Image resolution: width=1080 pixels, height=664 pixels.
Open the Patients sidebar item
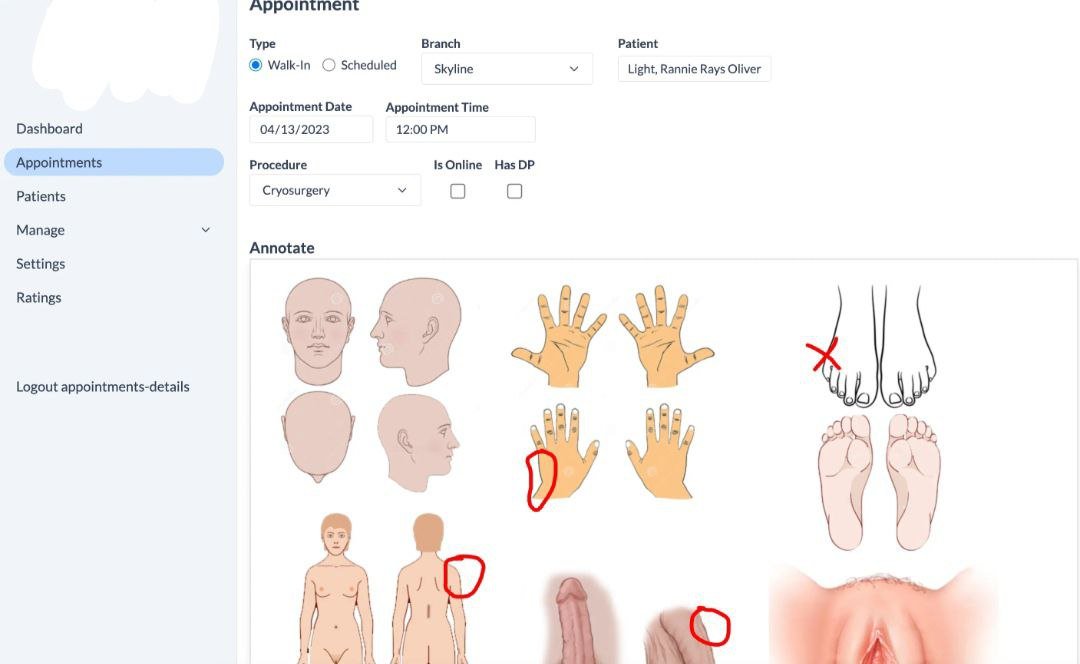(41, 196)
